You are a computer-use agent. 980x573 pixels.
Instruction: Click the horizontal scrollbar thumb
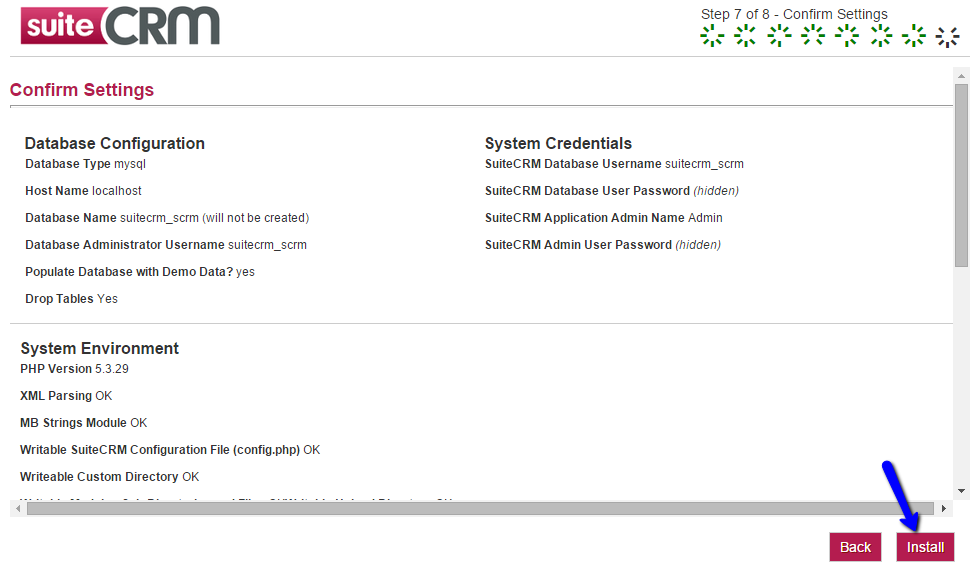click(480, 509)
